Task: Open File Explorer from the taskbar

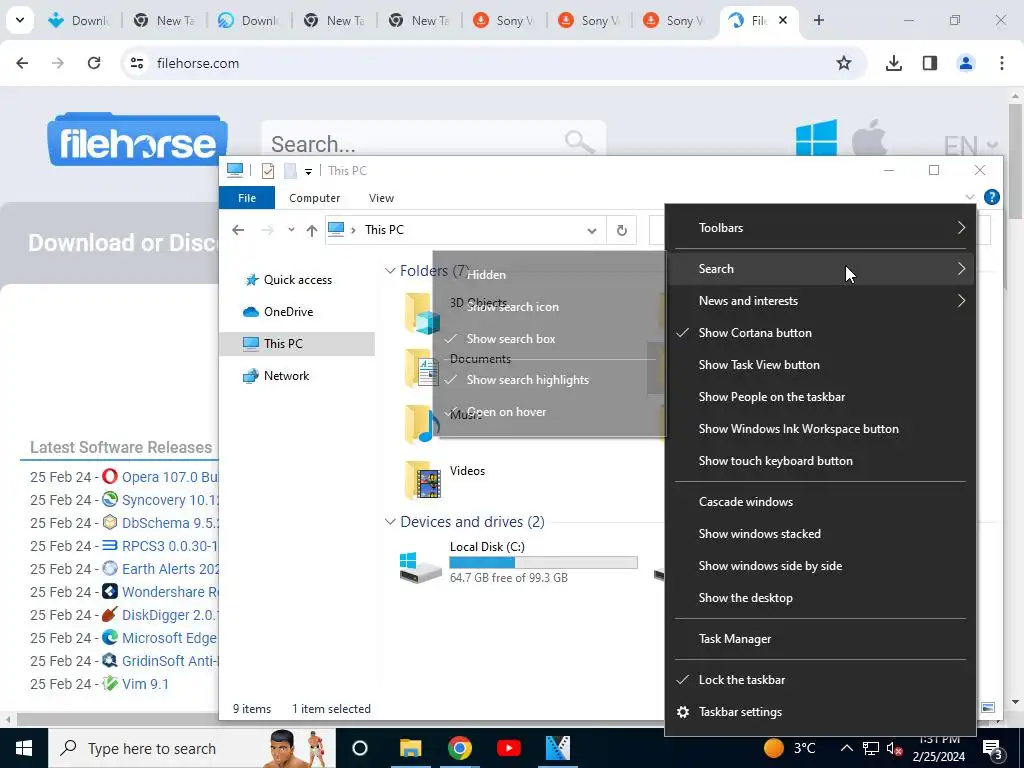Action: [x=411, y=748]
